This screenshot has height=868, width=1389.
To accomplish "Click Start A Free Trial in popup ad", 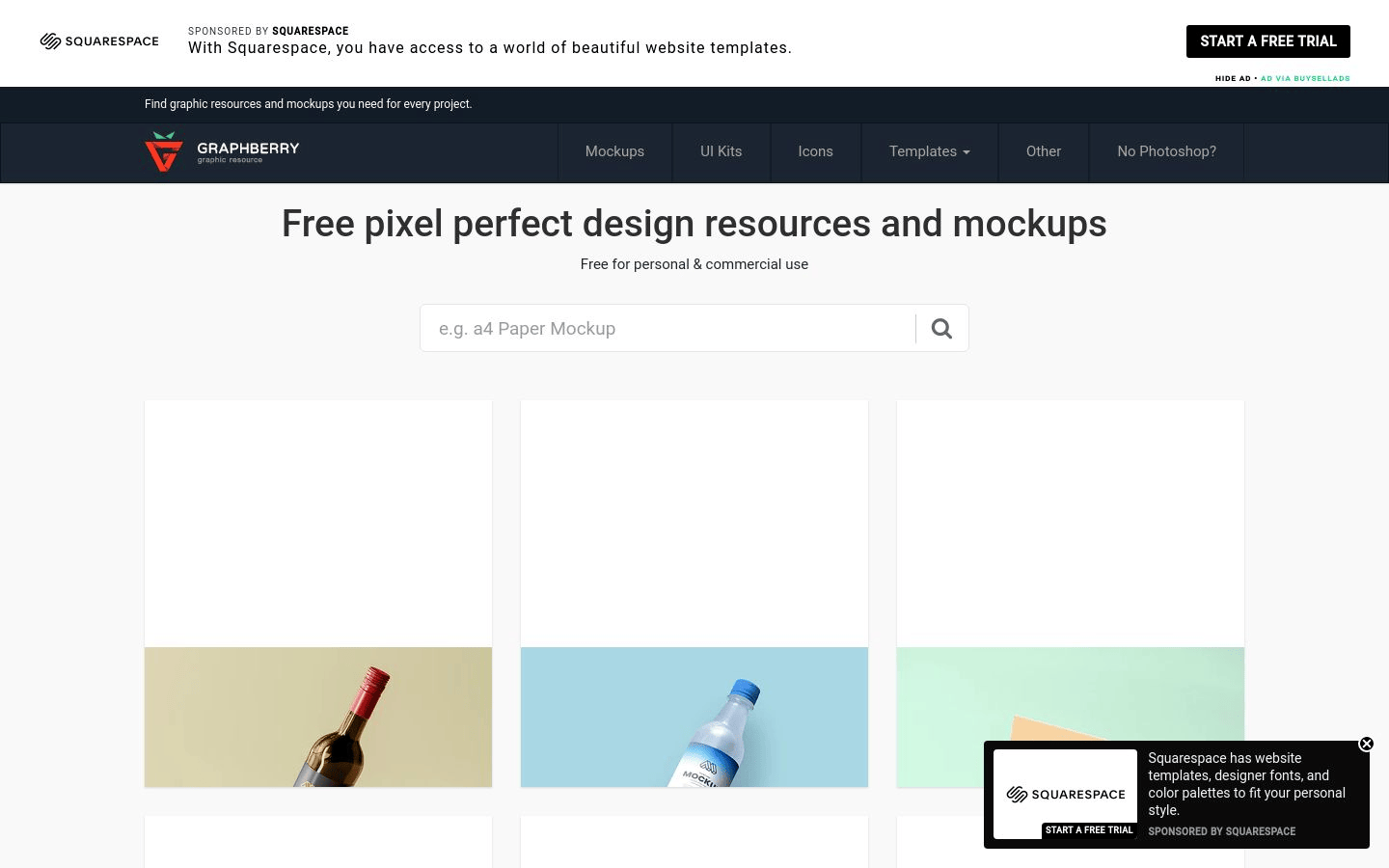I will click(1089, 830).
